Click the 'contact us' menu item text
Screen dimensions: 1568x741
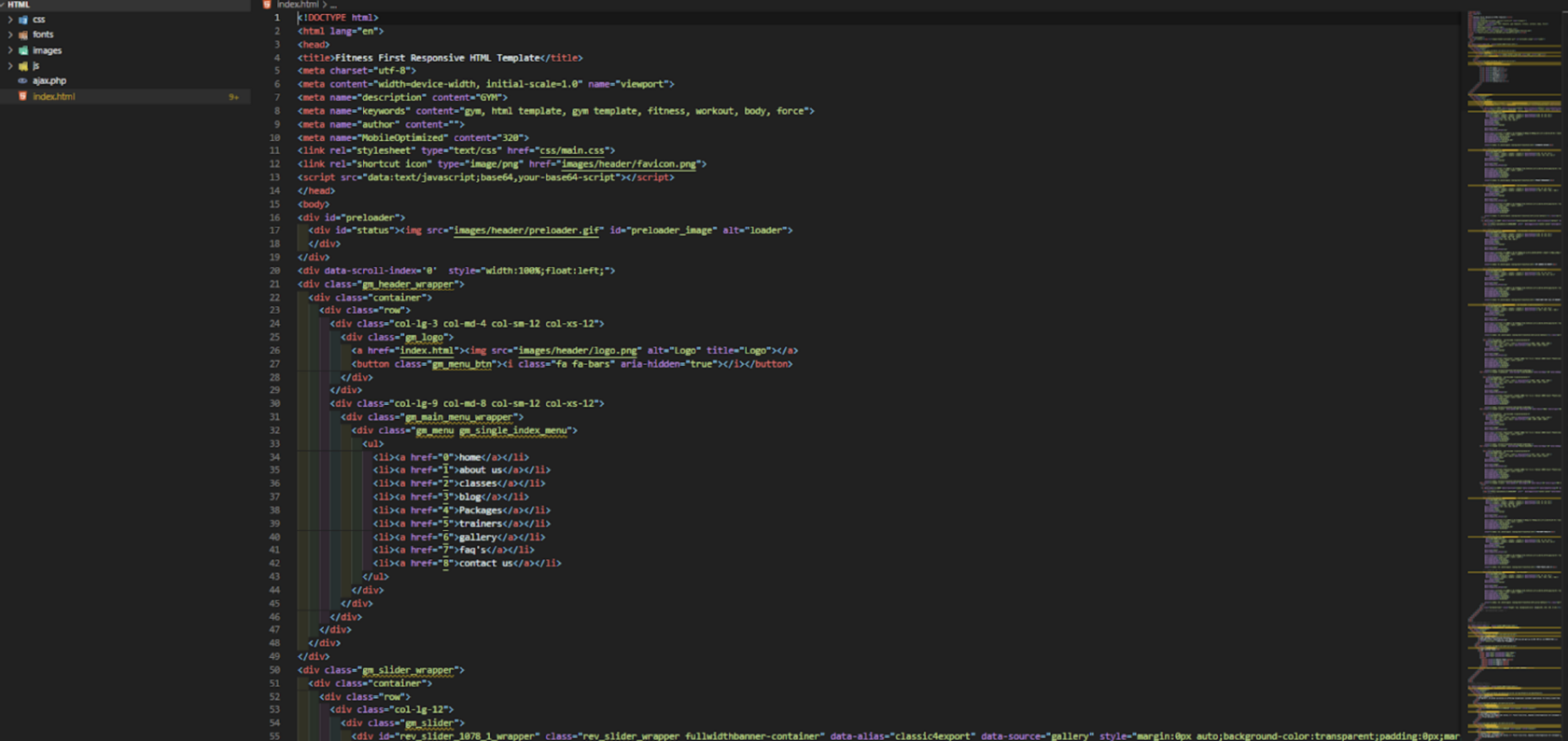pos(486,564)
